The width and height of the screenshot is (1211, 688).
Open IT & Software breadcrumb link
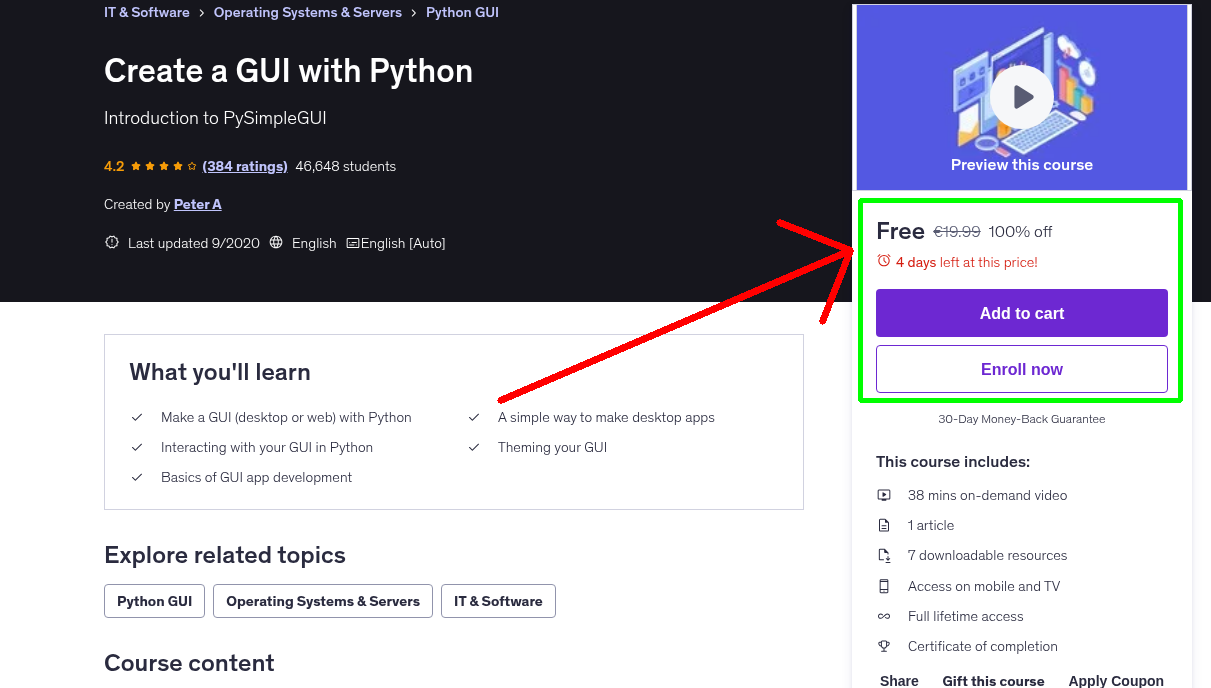pos(147,12)
